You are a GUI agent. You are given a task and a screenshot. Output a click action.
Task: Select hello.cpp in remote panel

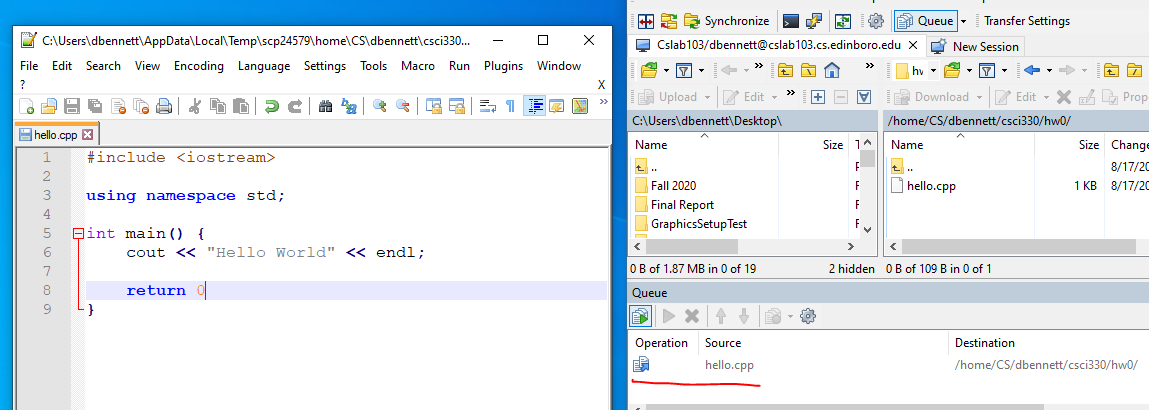(x=923, y=186)
